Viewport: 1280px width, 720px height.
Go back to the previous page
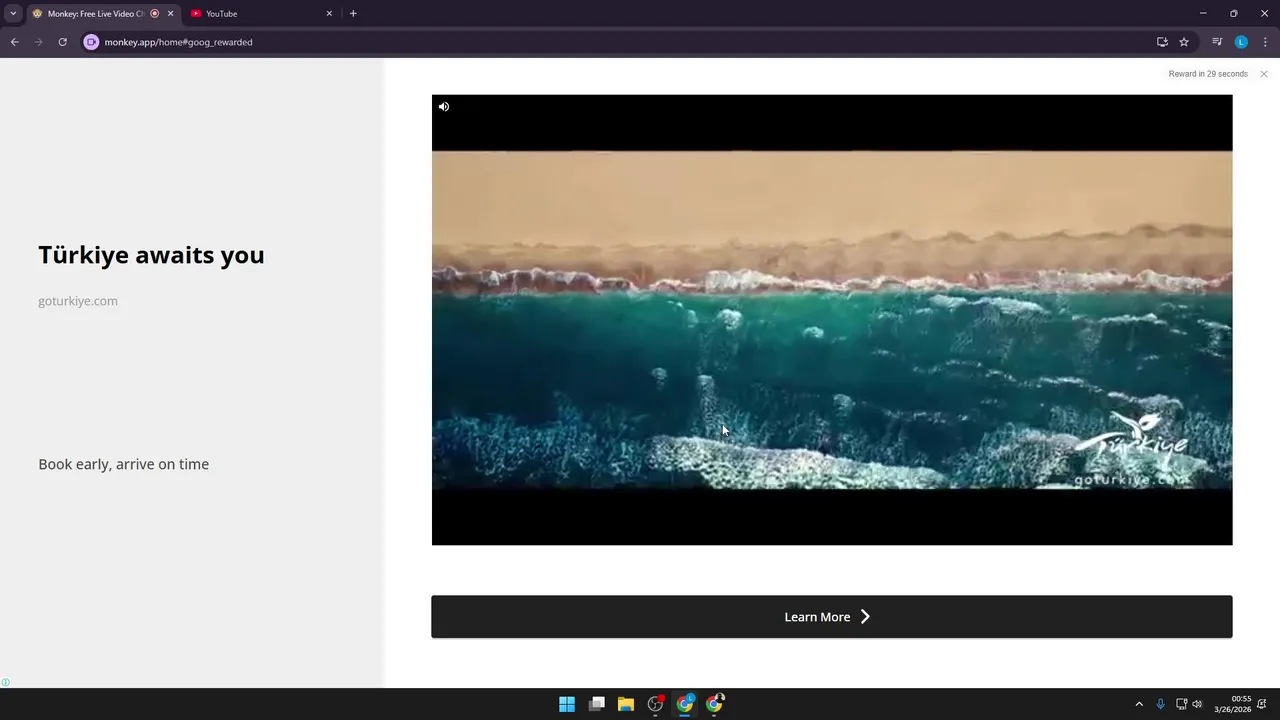14,42
